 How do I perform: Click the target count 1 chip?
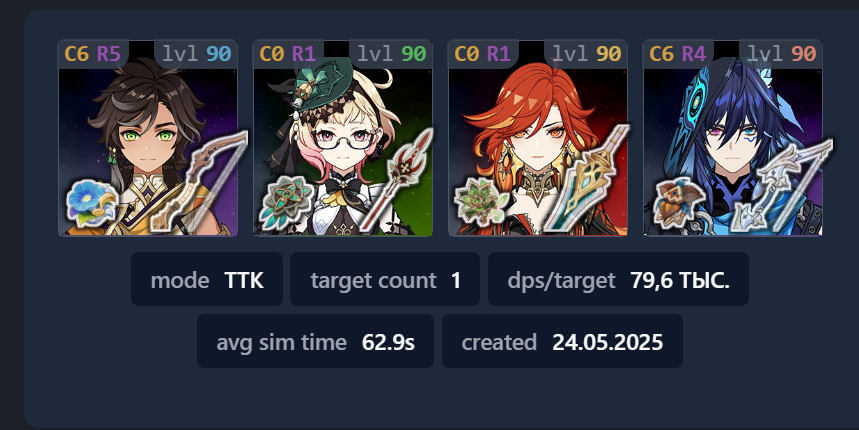tap(385, 279)
